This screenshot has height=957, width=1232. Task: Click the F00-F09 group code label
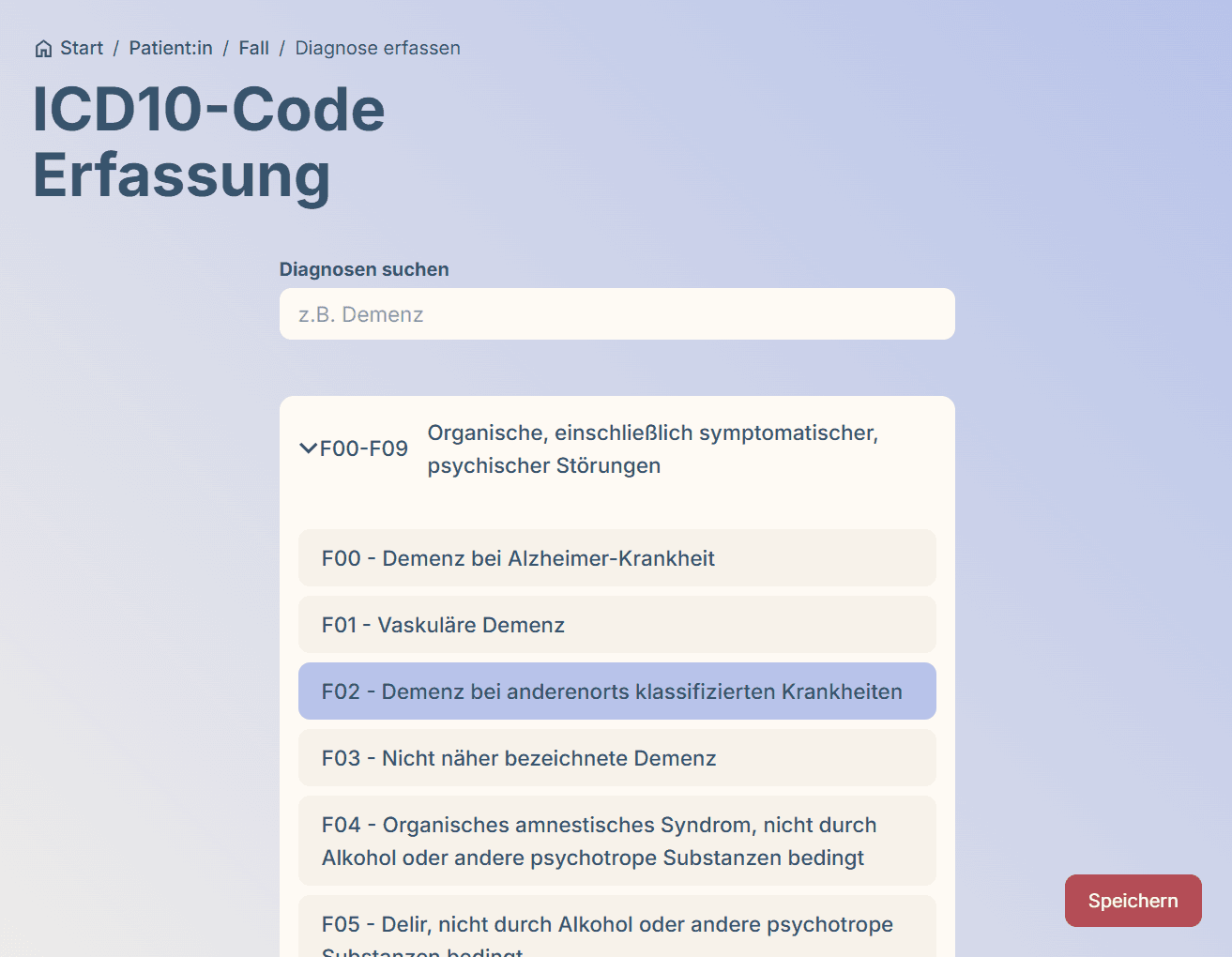point(364,448)
